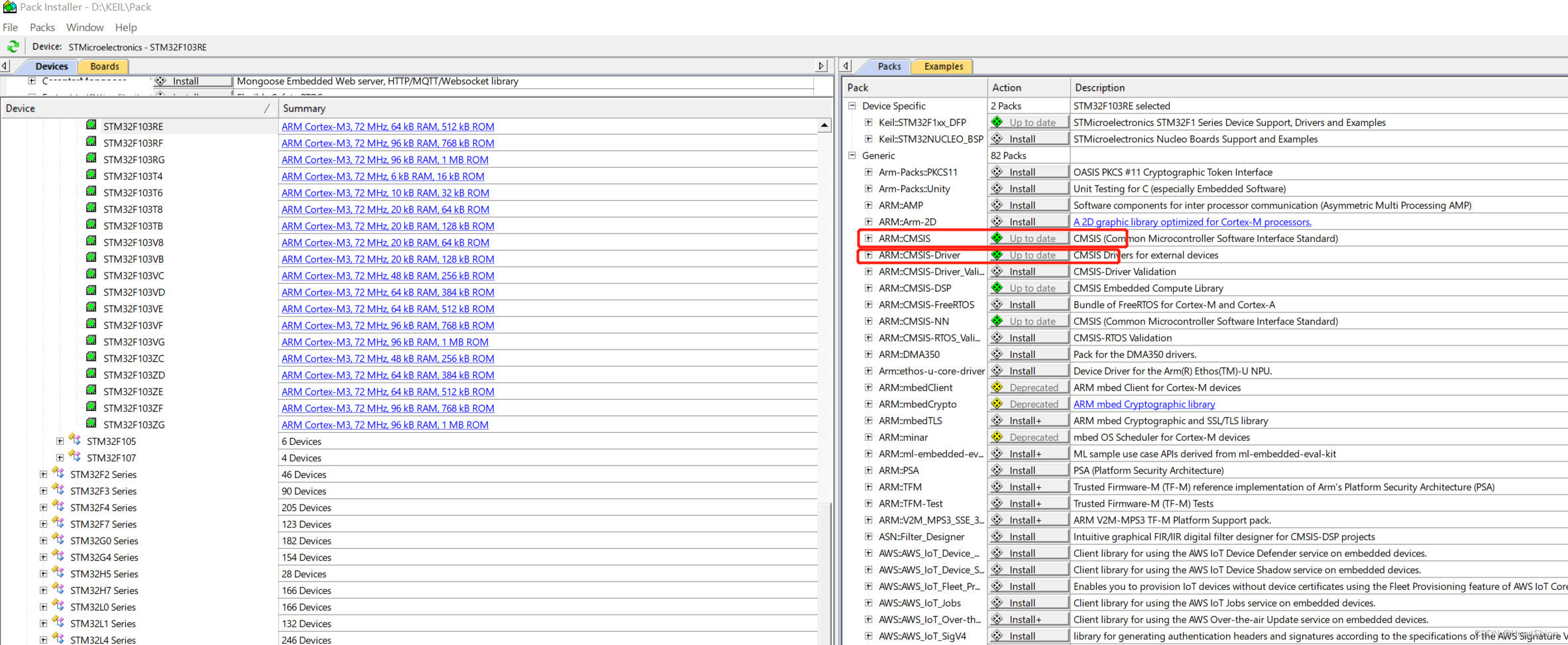Click the diamond icon for Arm-Packs::Unity
Screen dimensions: 1568x645
click(x=997, y=188)
